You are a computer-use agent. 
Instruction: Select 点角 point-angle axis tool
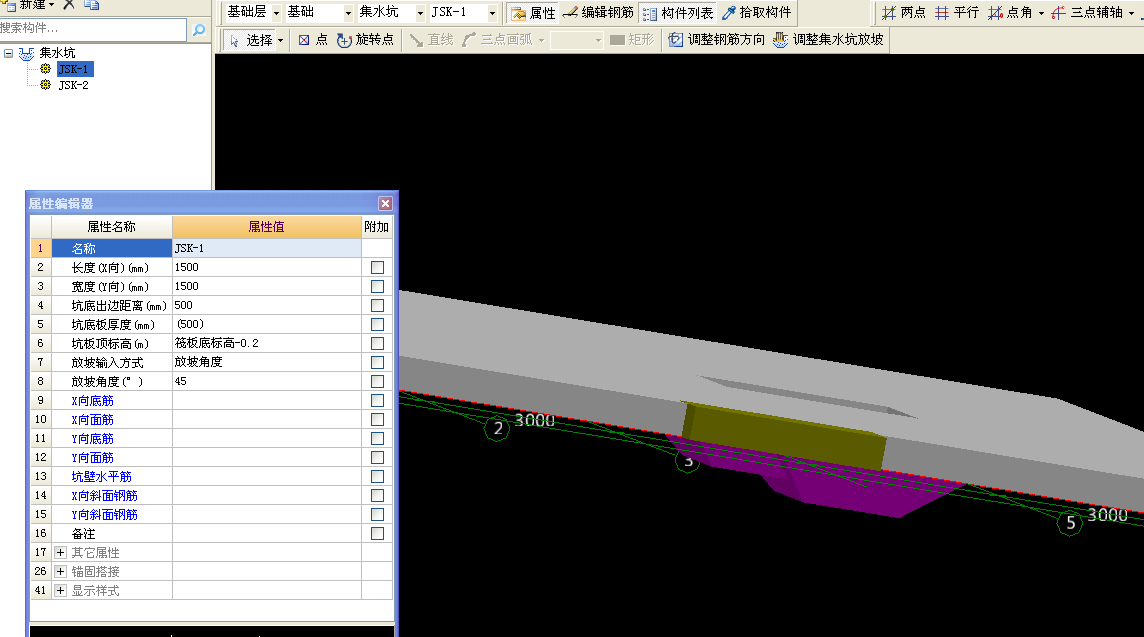pos(1010,12)
